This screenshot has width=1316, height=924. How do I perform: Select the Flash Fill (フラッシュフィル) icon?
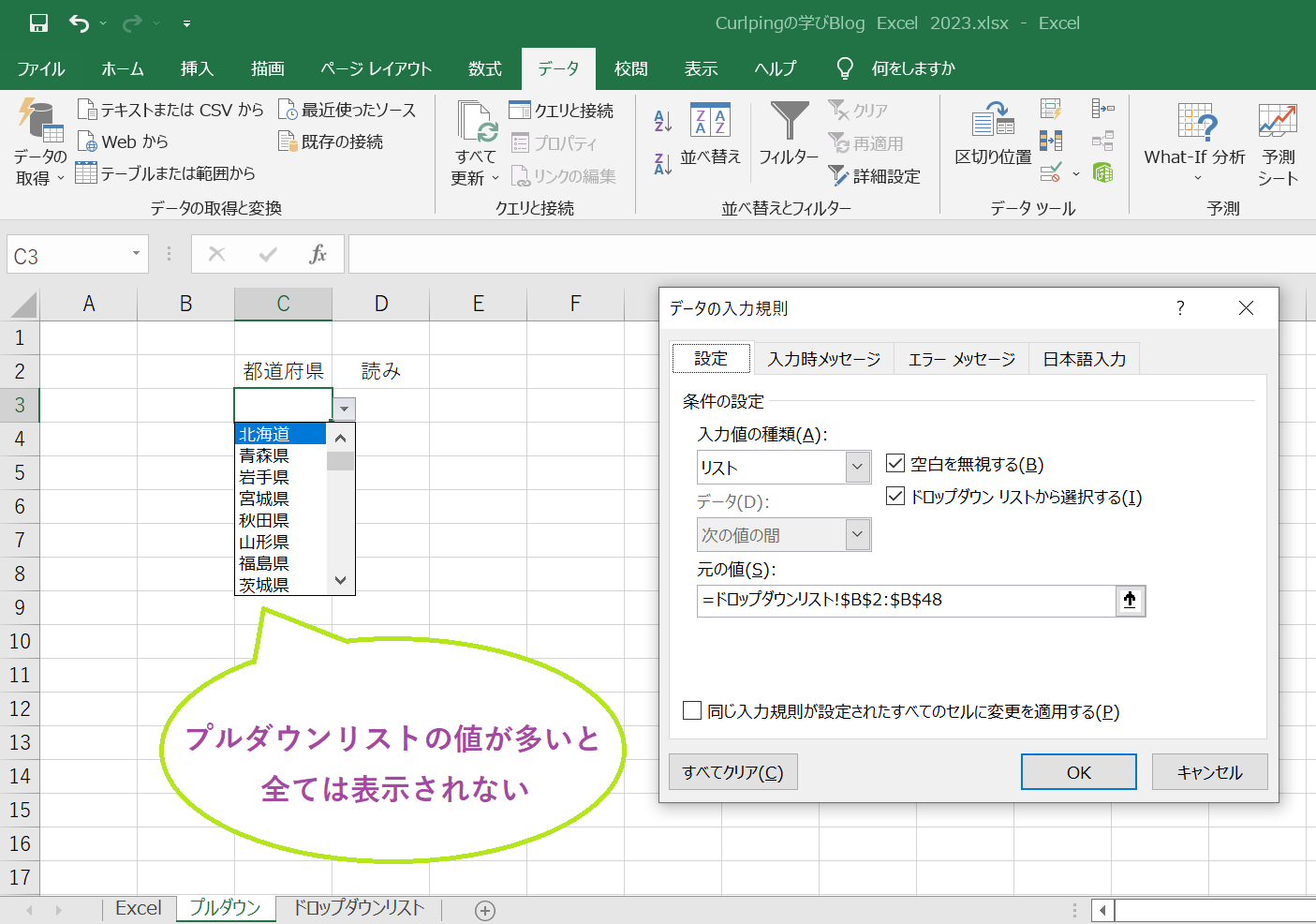pyautogui.click(x=1049, y=108)
